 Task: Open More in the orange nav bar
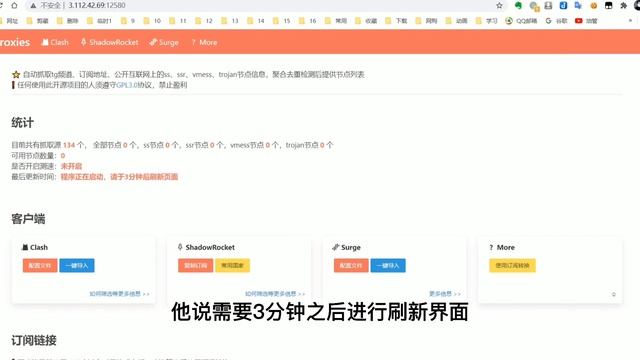204,42
